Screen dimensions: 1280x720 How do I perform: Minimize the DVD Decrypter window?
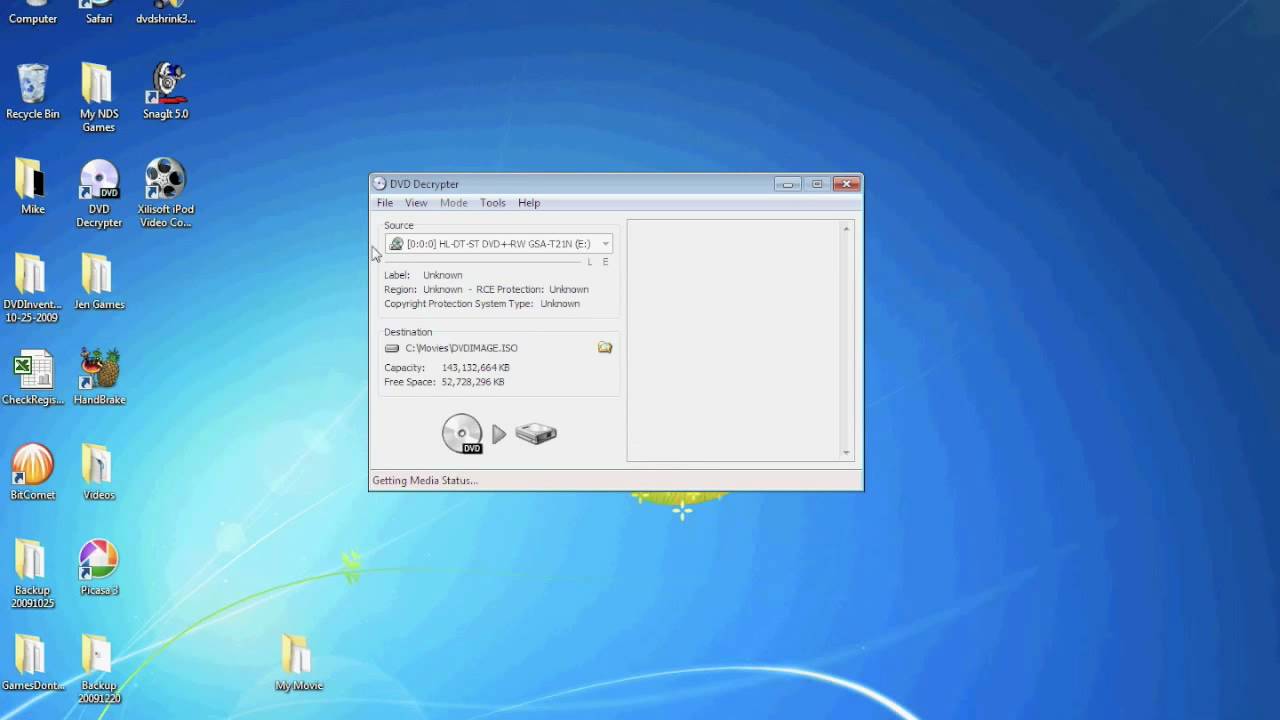788,184
